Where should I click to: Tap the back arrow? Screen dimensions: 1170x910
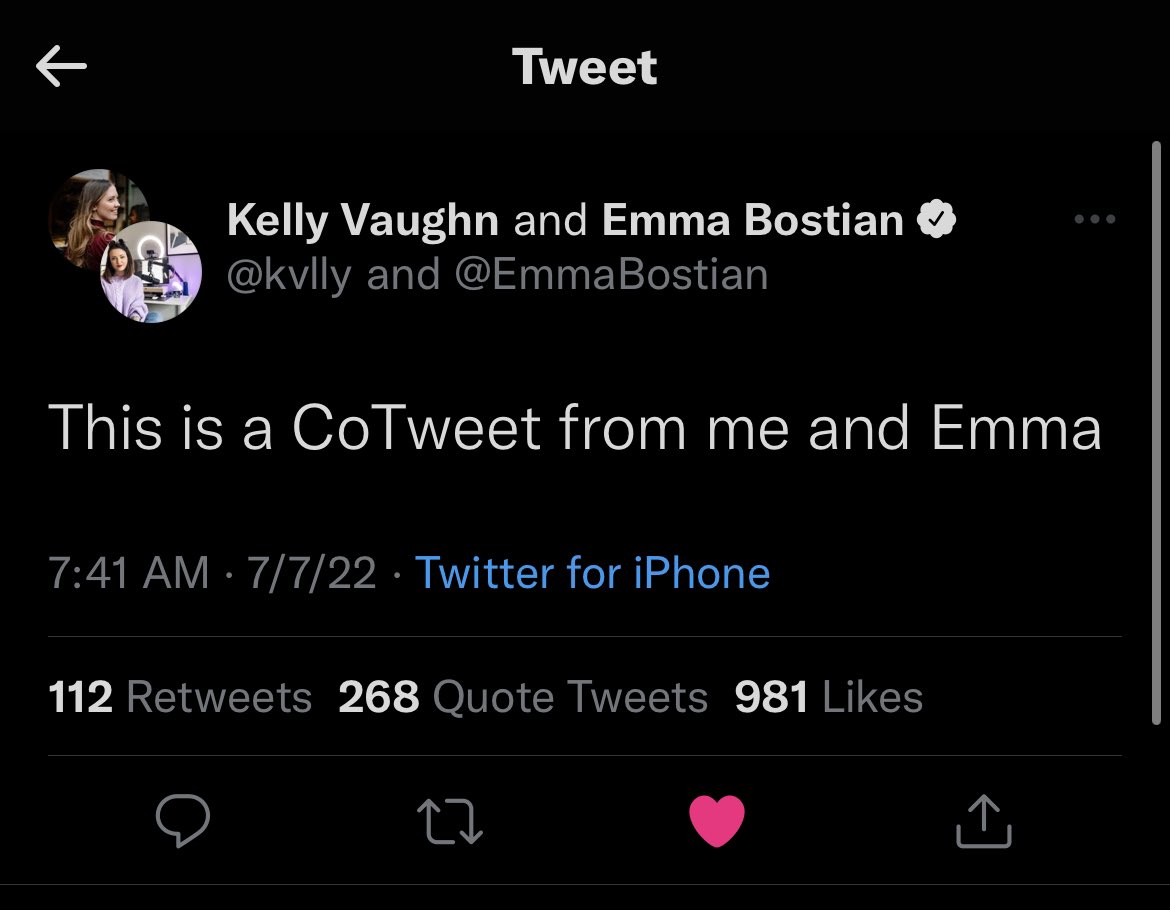point(61,67)
